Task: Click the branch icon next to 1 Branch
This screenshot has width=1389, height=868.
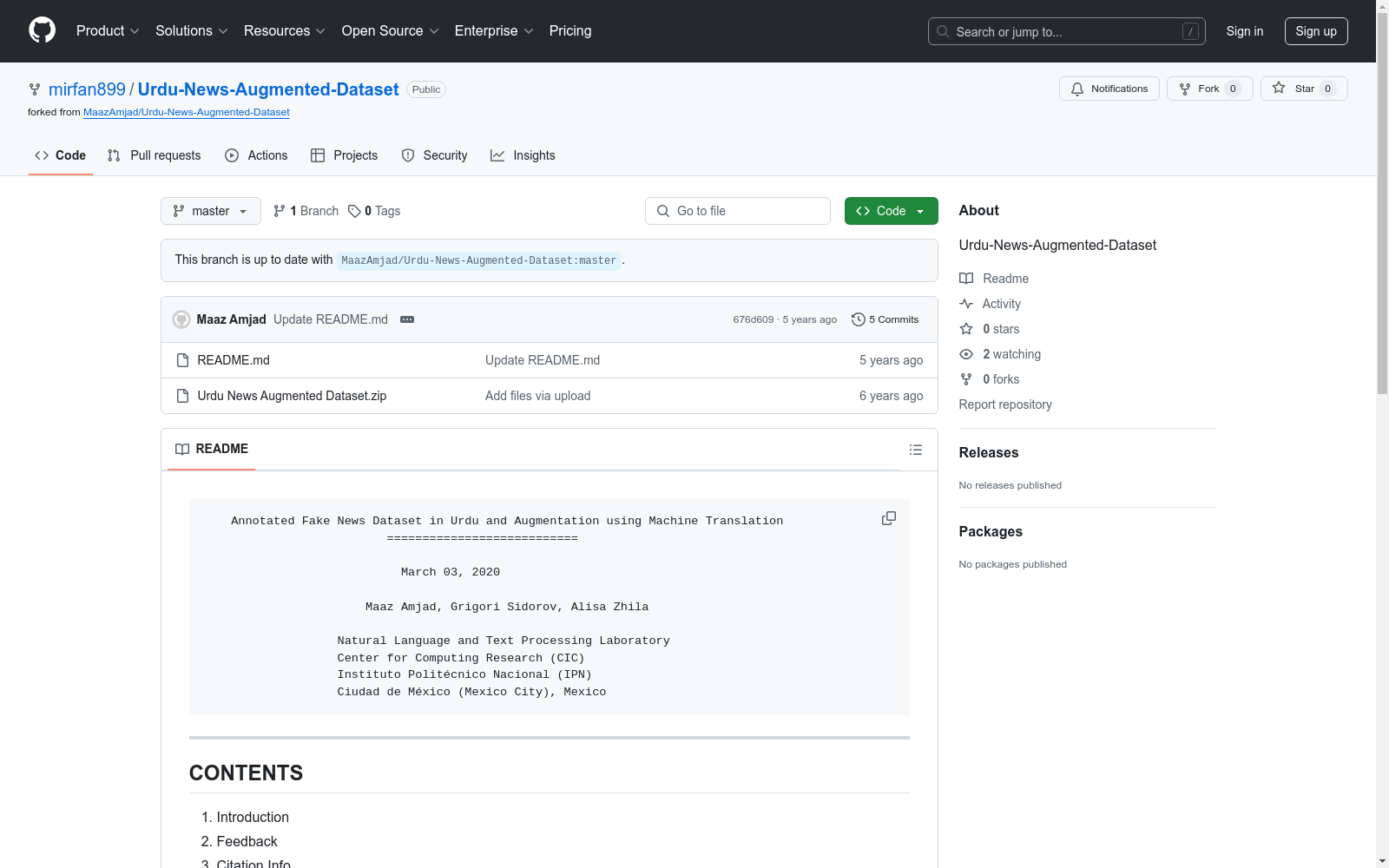Action: coord(280,211)
